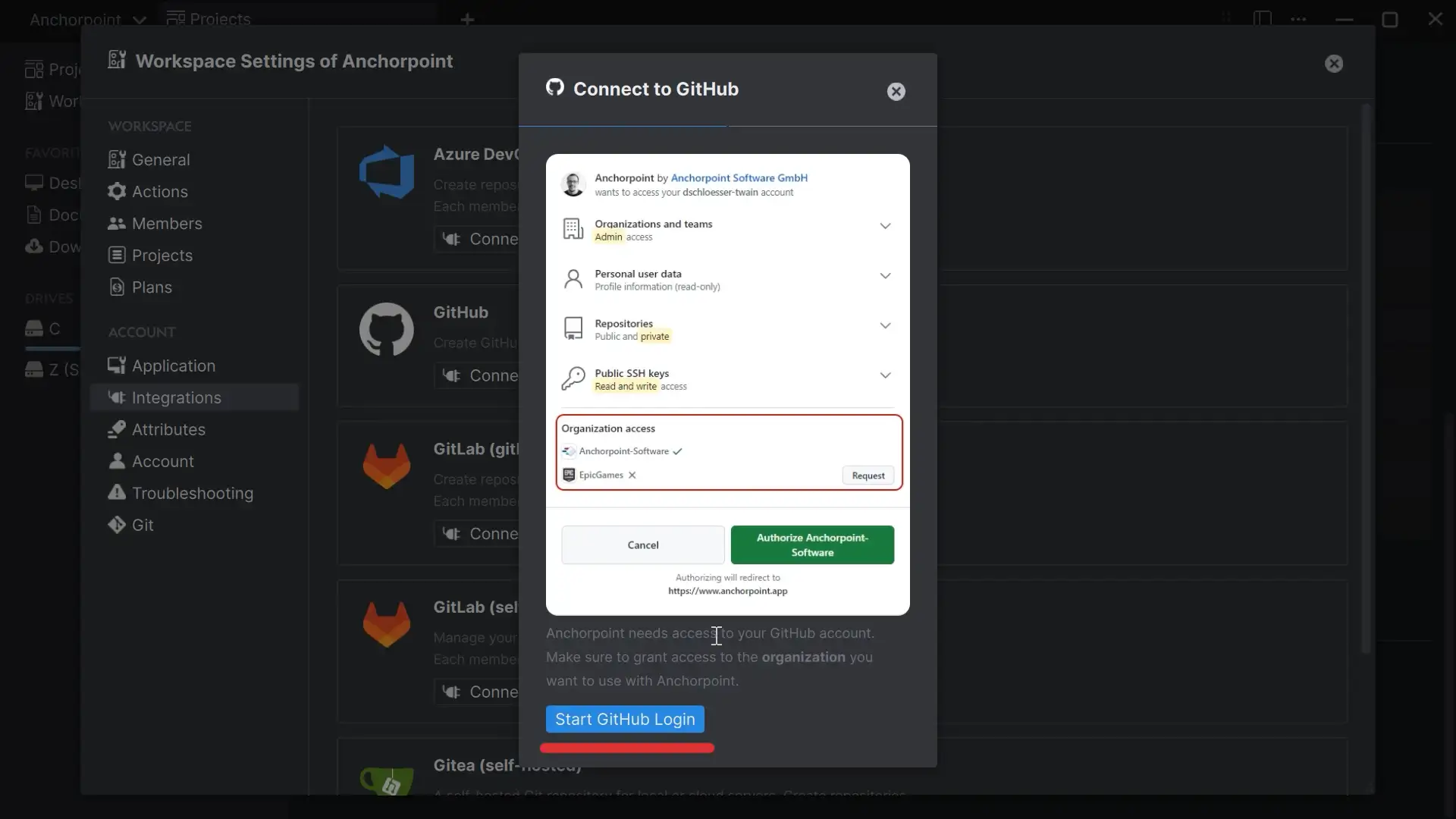Expand the Repositories permission details
The width and height of the screenshot is (1456, 819).
885,325
